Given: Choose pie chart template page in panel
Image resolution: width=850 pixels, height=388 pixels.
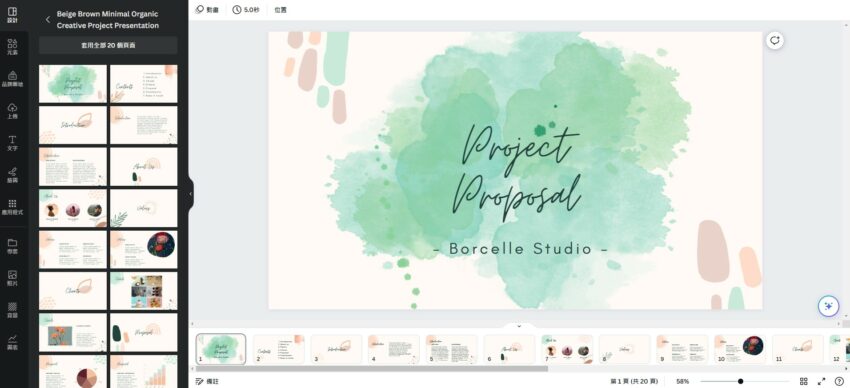Looking at the screenshot, I should tap(73, 371).
